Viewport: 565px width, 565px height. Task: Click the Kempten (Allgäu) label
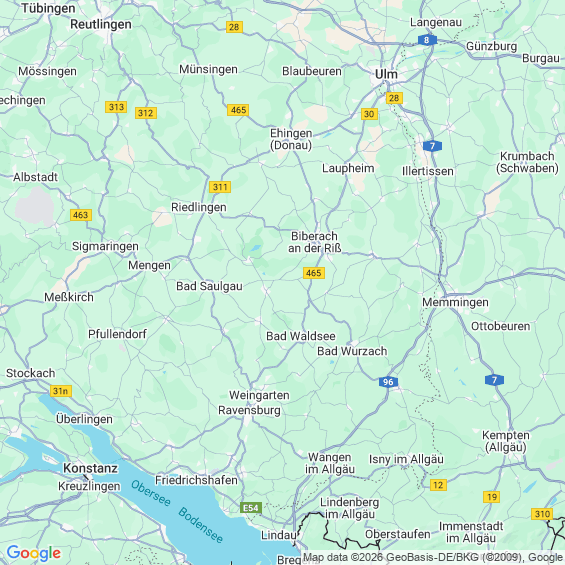(506, 441)
